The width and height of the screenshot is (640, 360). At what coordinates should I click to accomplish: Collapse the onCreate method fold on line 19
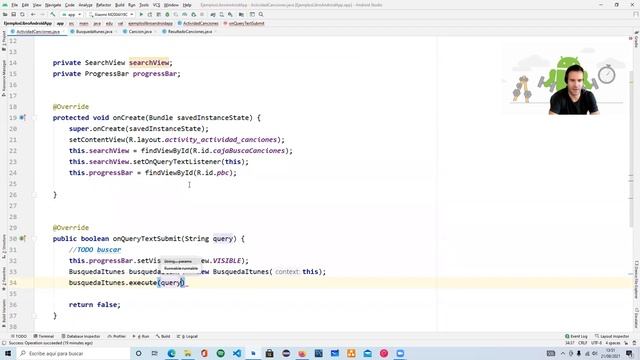click(34, 118)
